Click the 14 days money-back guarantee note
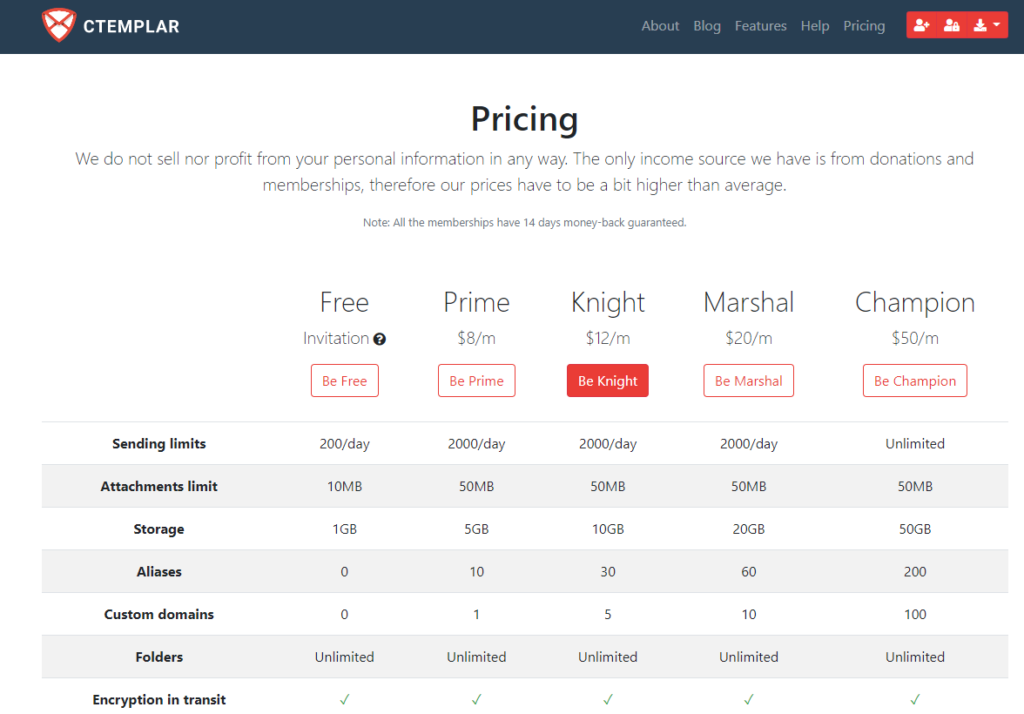Image resolution: width=1024 pixels, height=714 pixels. 524,223
